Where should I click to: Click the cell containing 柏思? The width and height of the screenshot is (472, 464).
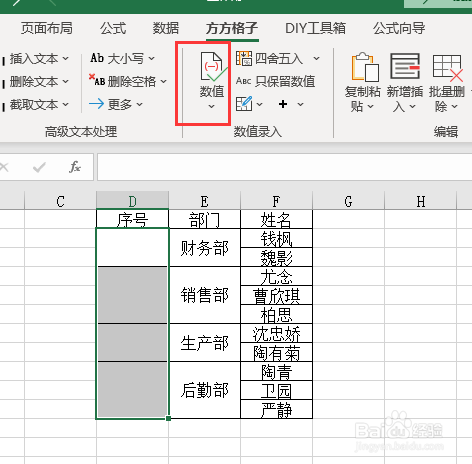click(276, 314)
